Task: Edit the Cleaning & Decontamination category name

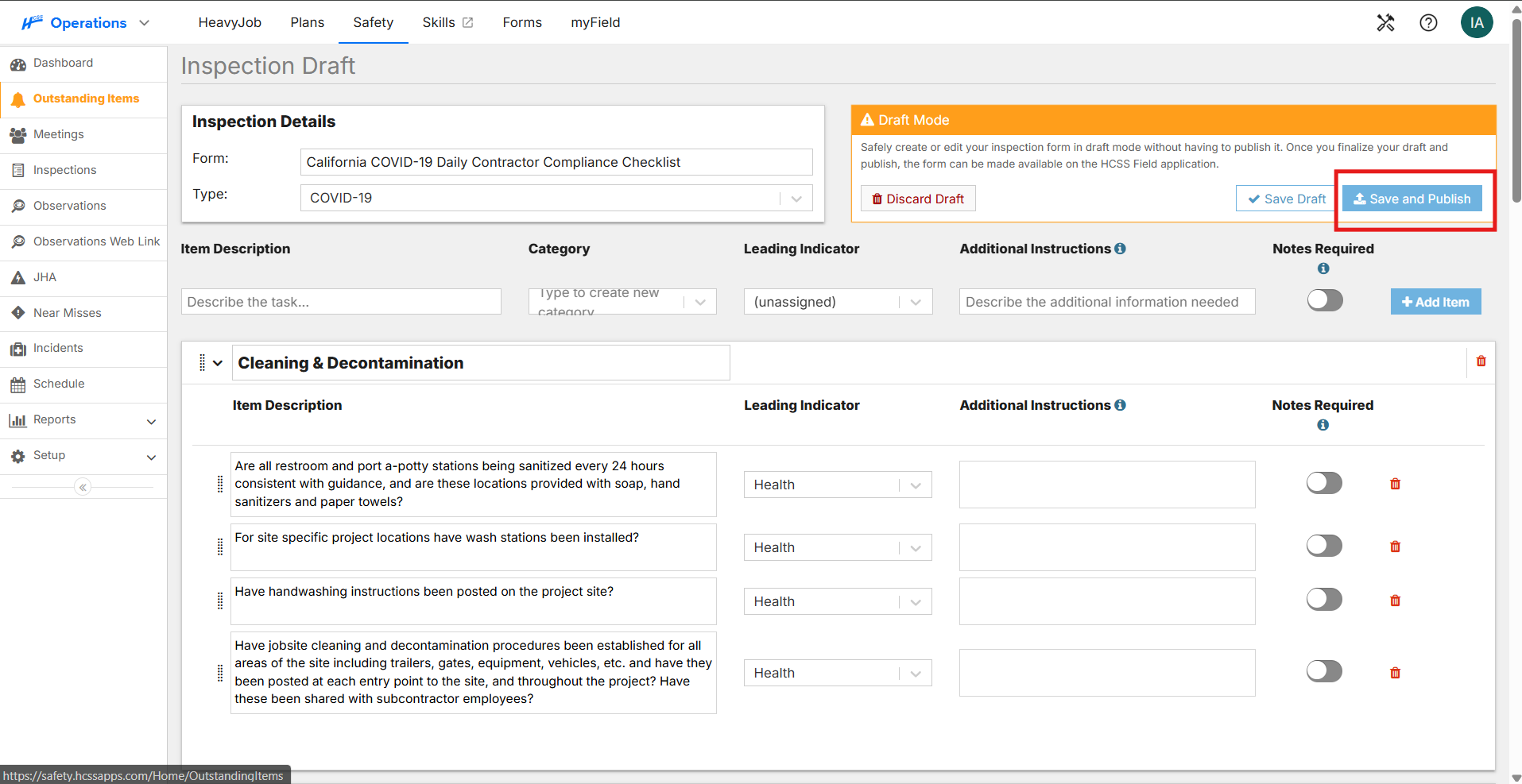Action: [x=481, y=363]
